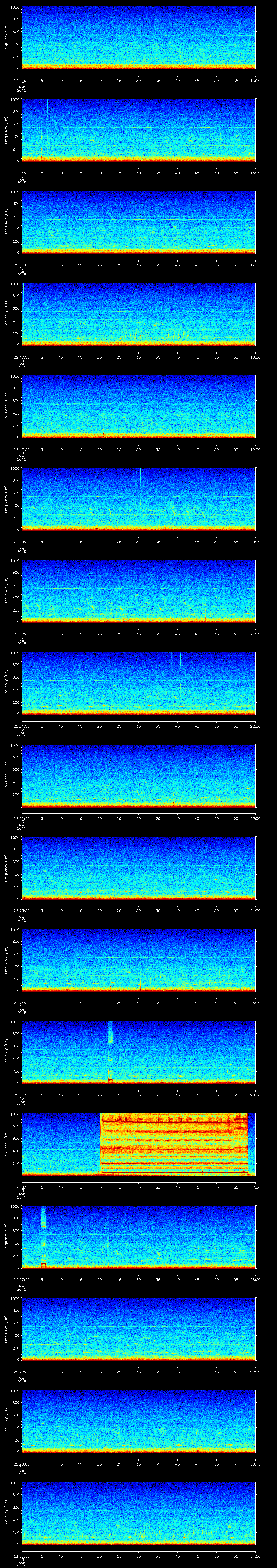277x1568 pixels.
Task: Open the 22:28:00 spectrogram panel
Action: point(138,1329)
